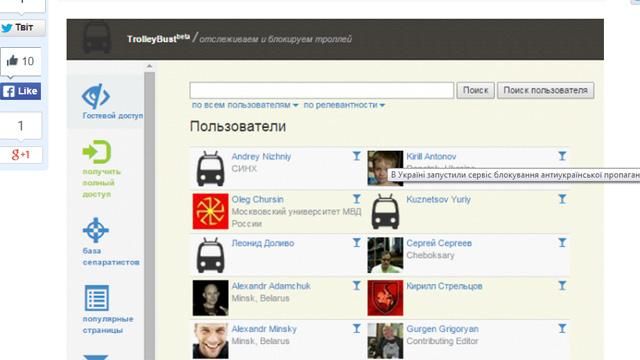
Task: Click Andrey Nizhniy trolleybus avatar
Action: (210, 169)
